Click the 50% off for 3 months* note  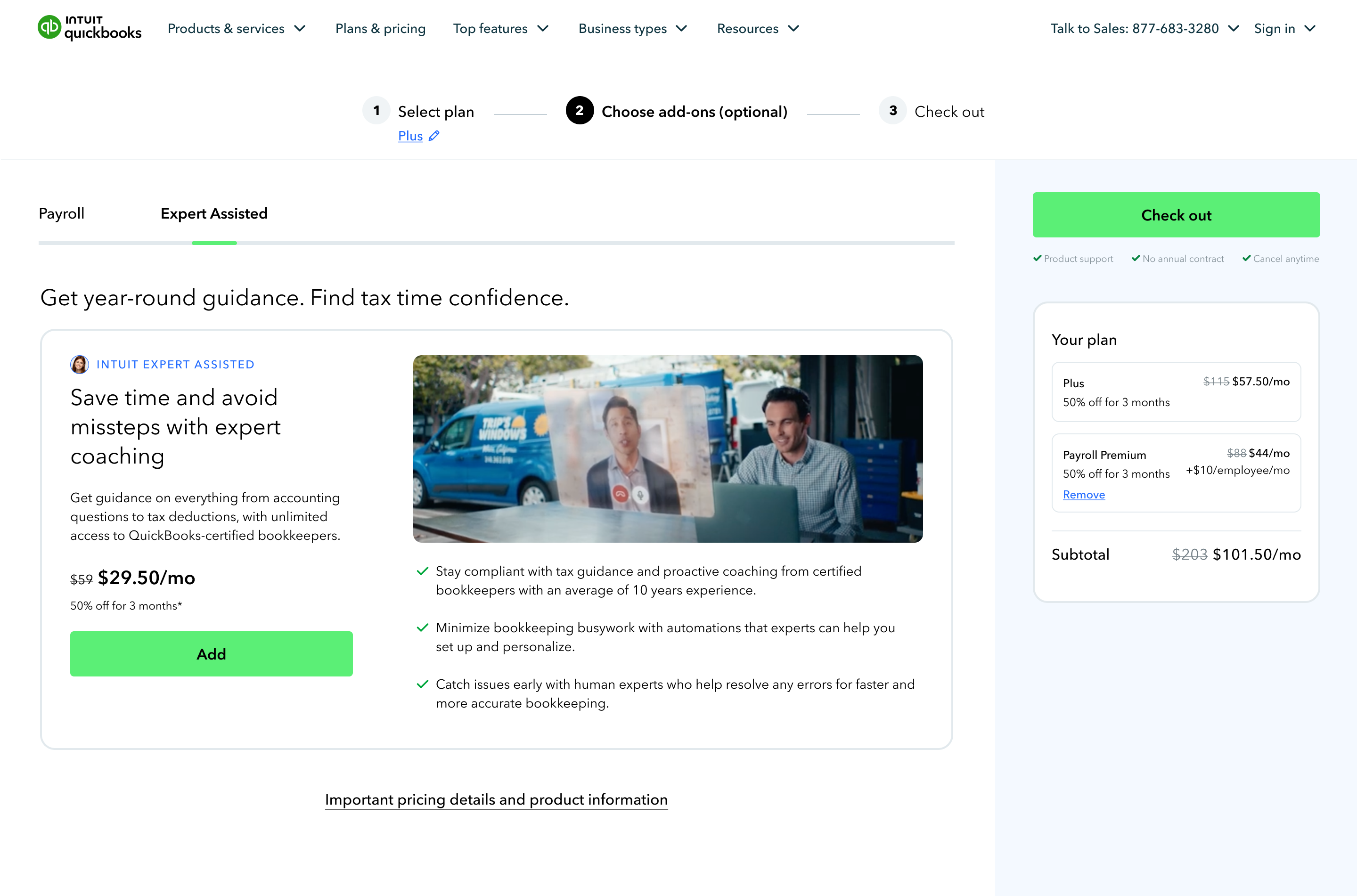click(126, 606)
